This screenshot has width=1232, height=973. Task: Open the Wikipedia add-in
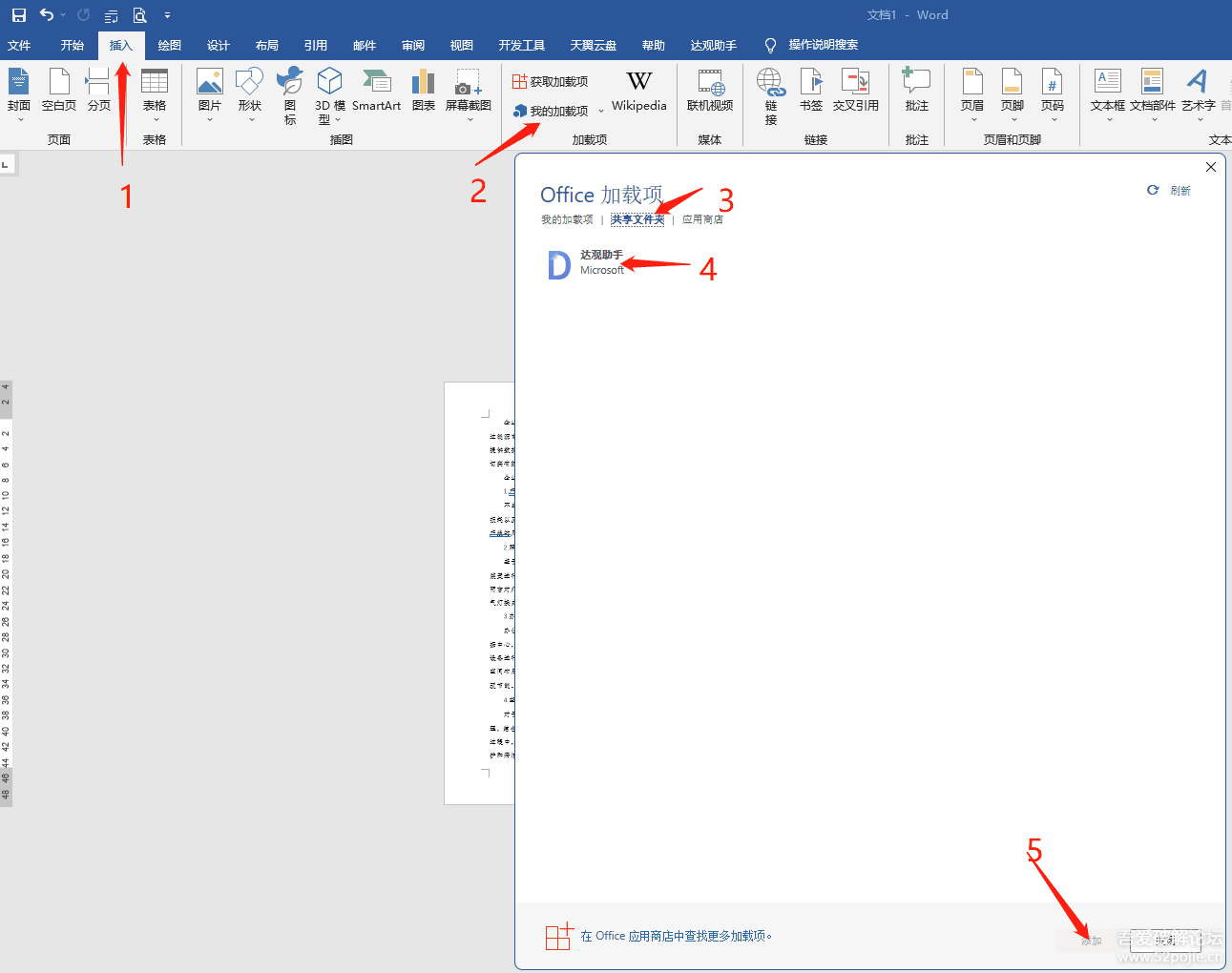coord(639,91)
